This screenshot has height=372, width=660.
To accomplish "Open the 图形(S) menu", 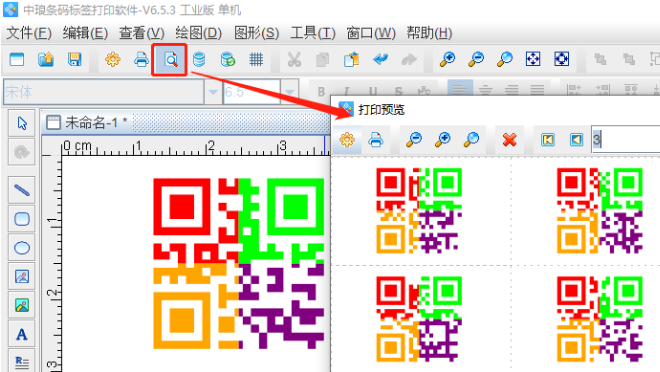I will click(256, 33).
